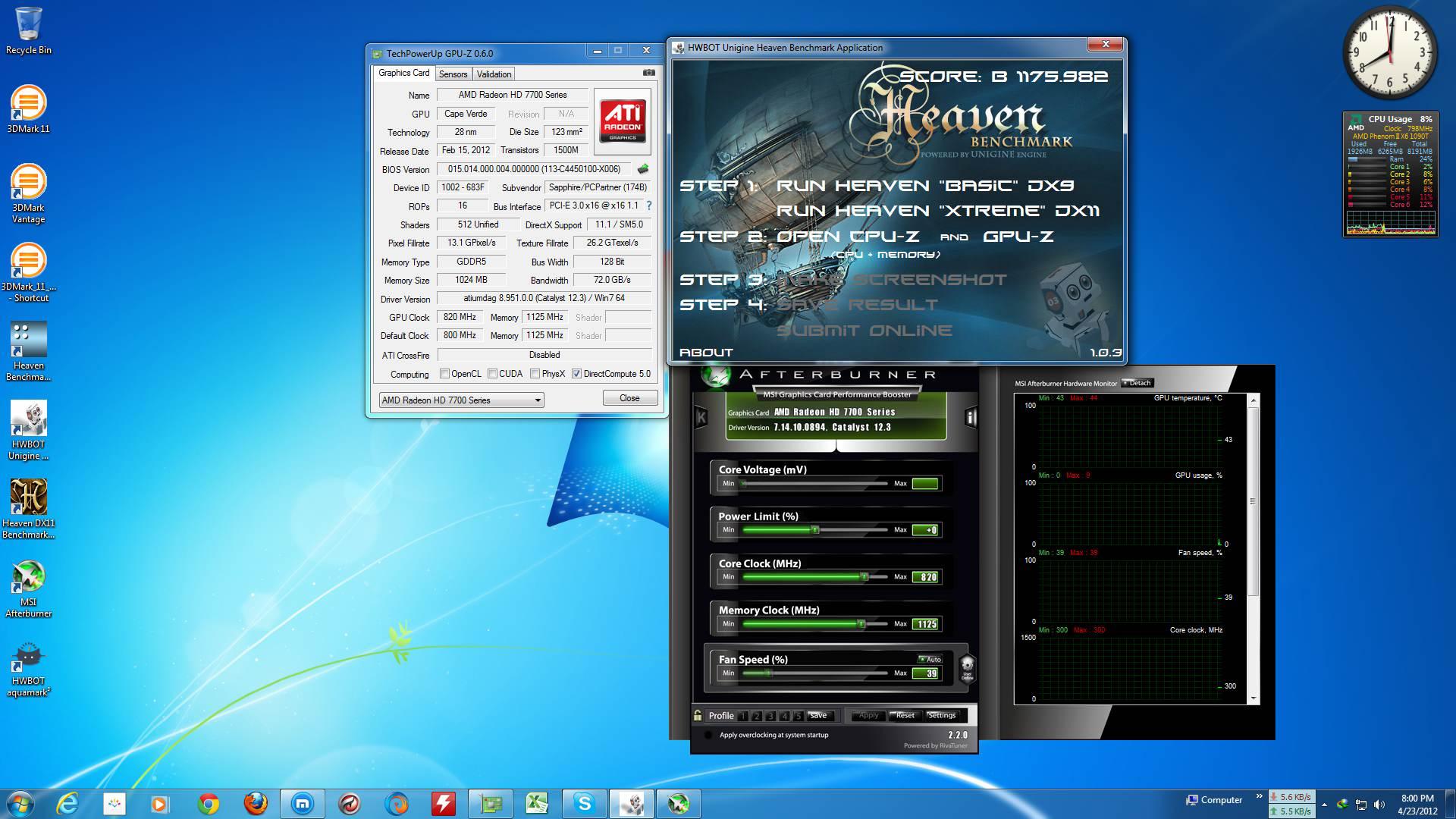Open the 3DMark 11 desktop shortcut
Image resolution: width=1456 pixels, height=819 pixels.
coord(28,109)
